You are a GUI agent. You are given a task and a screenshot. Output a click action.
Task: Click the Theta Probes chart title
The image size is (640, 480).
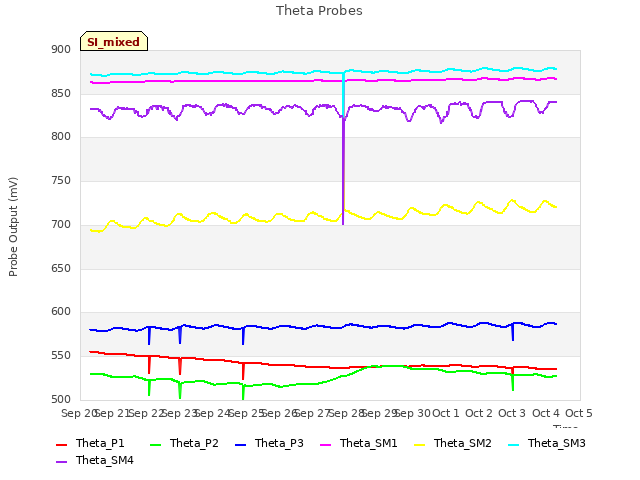point(319,11)
